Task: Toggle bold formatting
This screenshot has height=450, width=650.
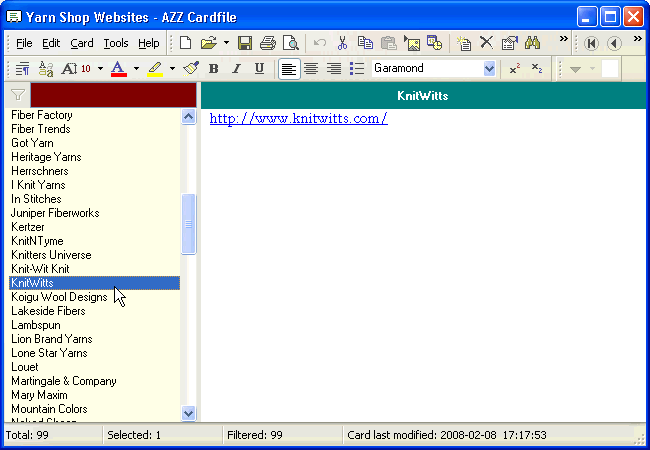Action: point(213,68)
